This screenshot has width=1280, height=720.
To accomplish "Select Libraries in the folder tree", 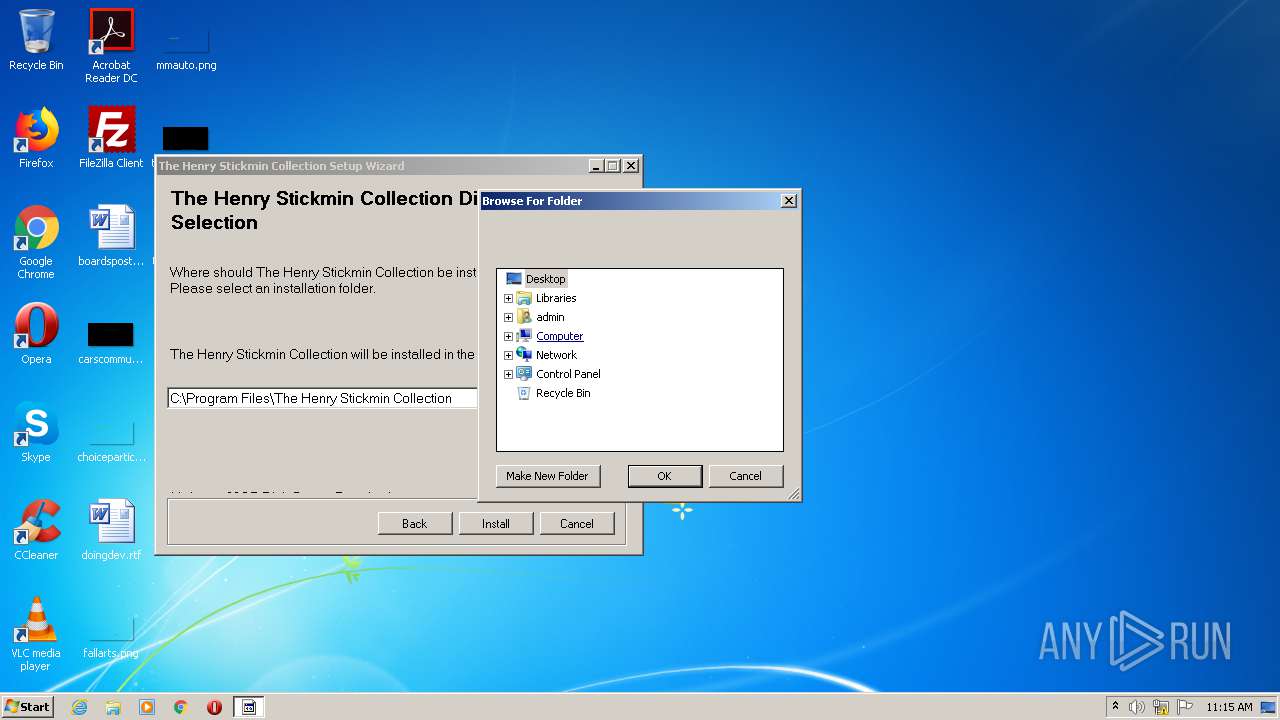I will point(556,298).
